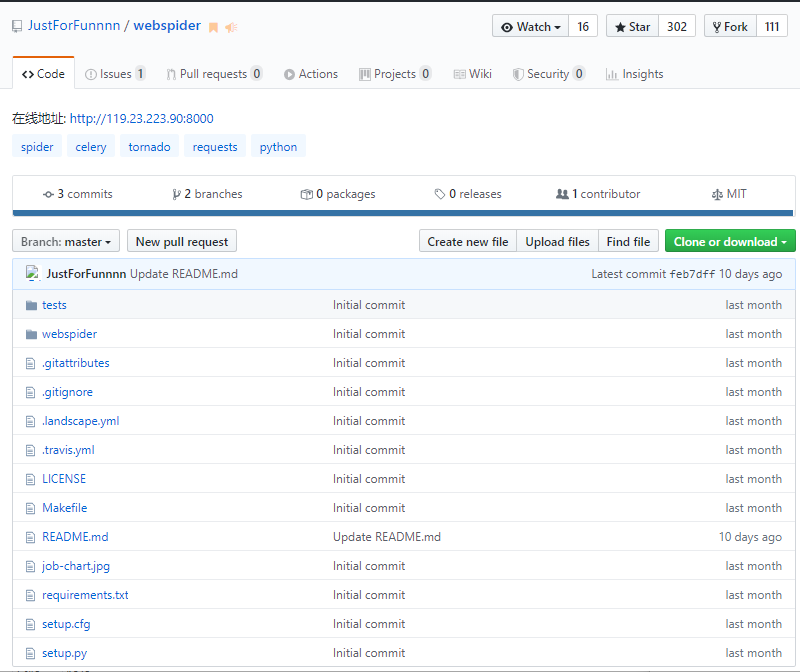Select the tornado topic tag
The image size is (800, 672).
click(x=149, y=147)
